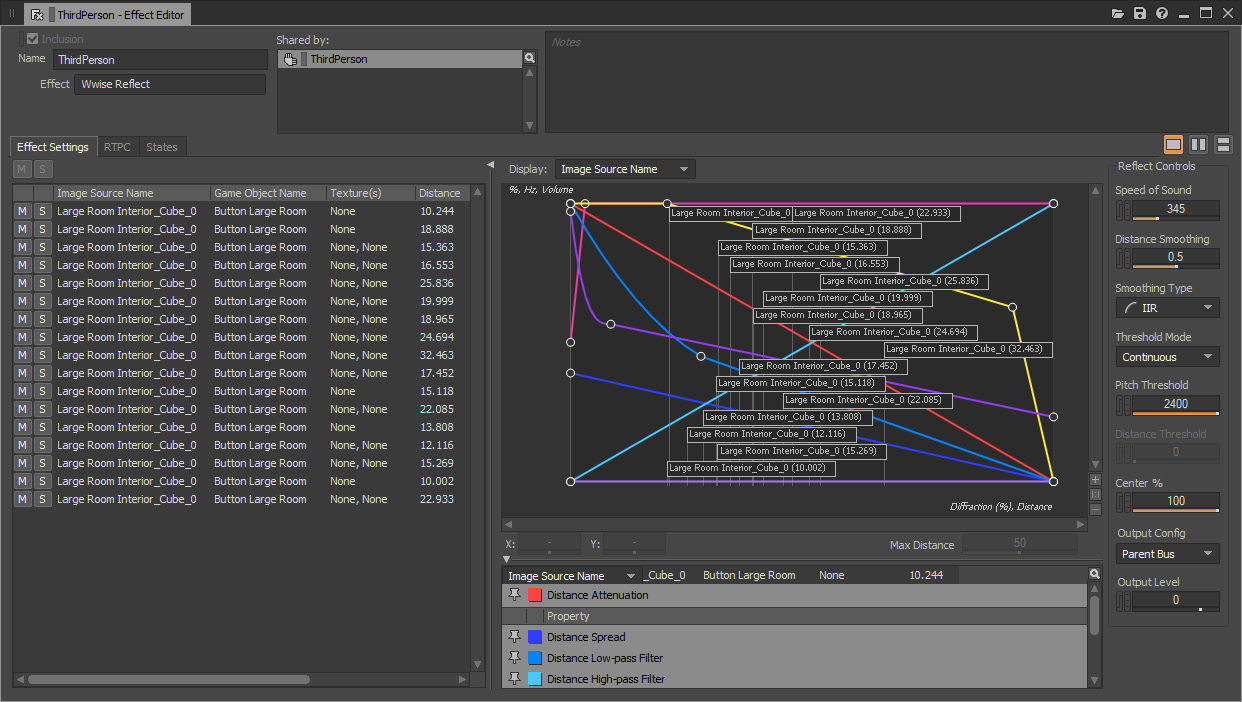Viewport: 1242px width, 702px height.
Task: Click the search icon above the curve list
Action: click(1095, 575)
